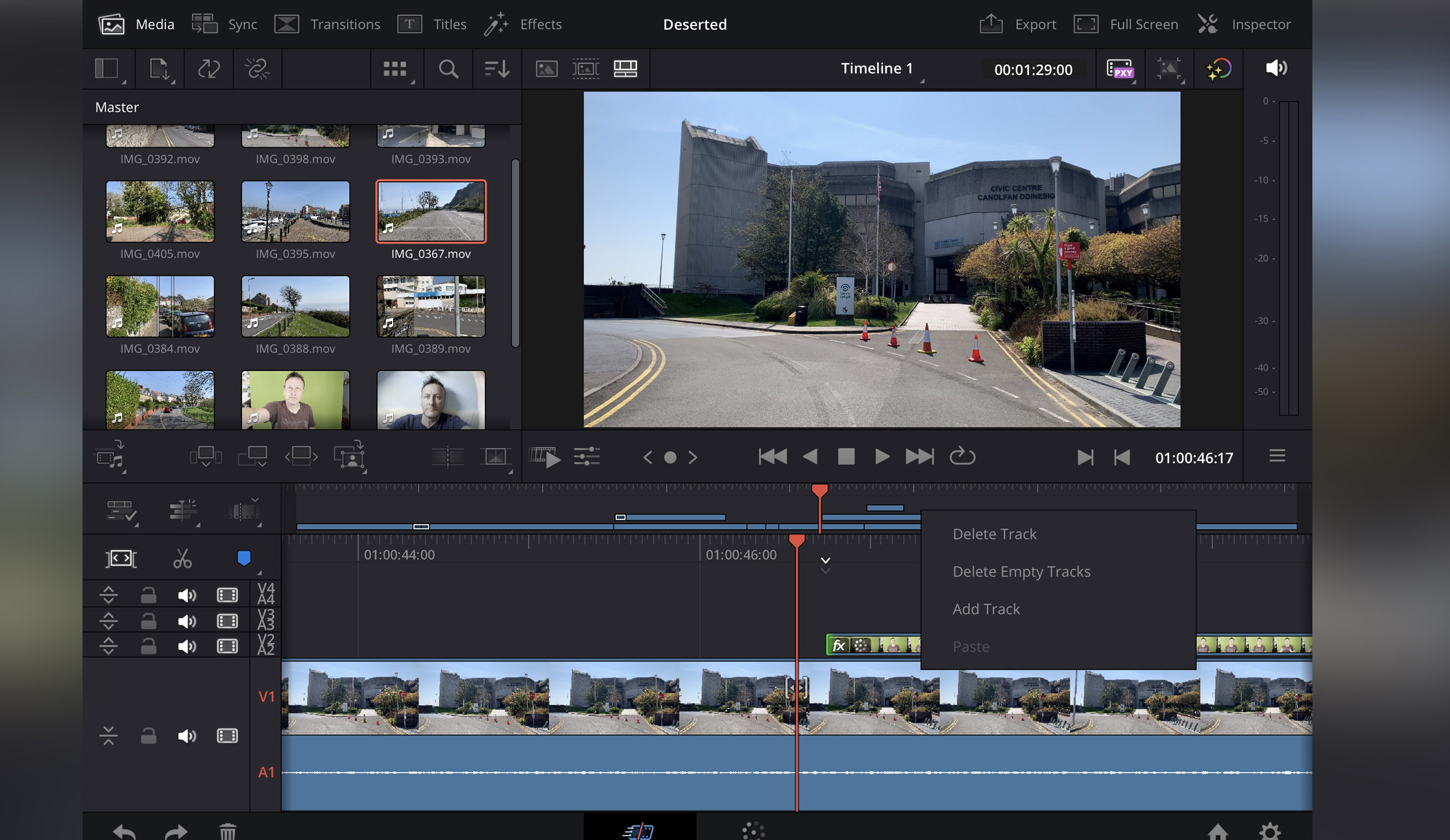Select the IMG_0395.mov thumbnail
This screenshot has height=840, width=1450.
point(295,211)
